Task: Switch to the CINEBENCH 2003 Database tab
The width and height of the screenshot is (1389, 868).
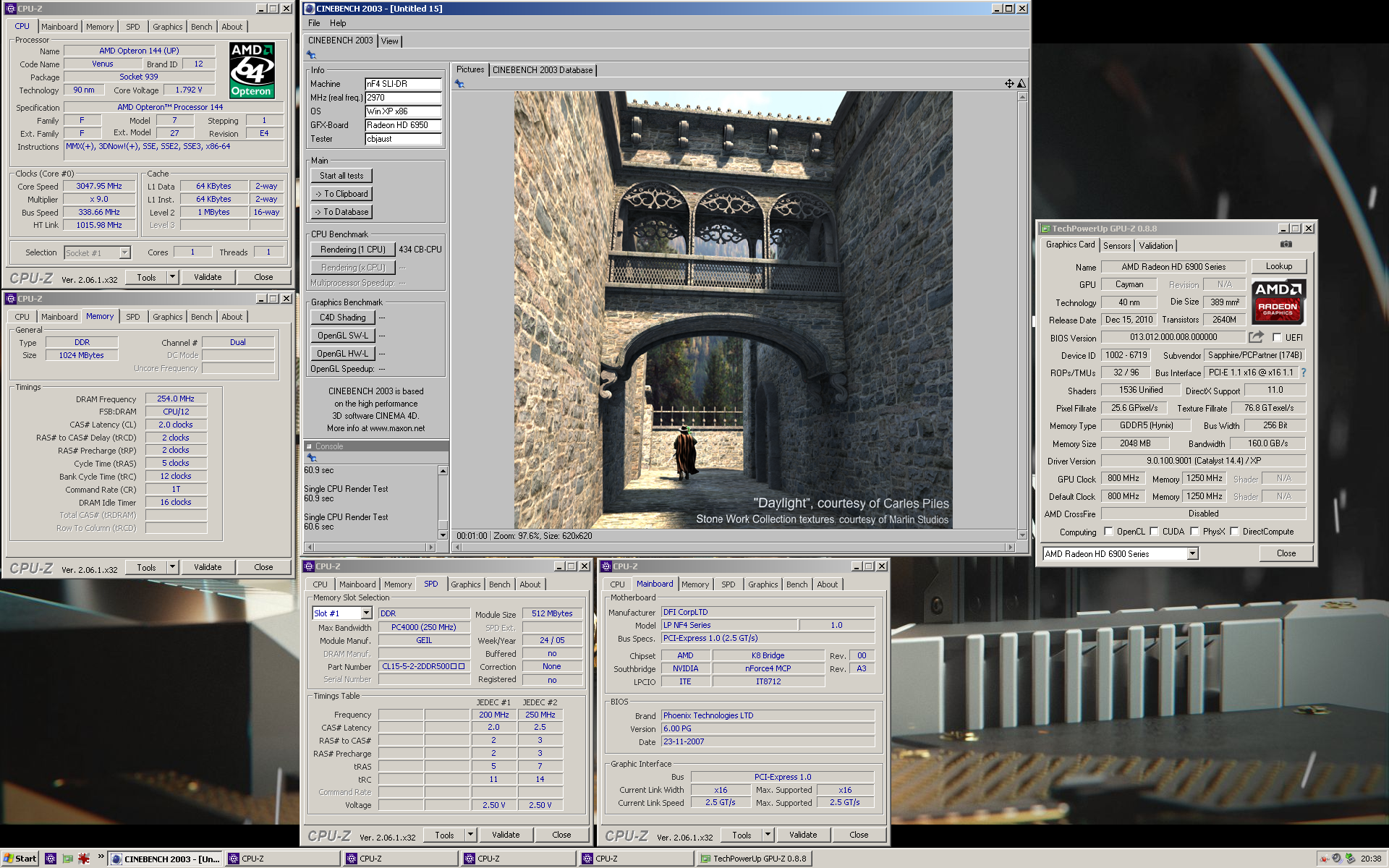Action: (x=543, y=70)
